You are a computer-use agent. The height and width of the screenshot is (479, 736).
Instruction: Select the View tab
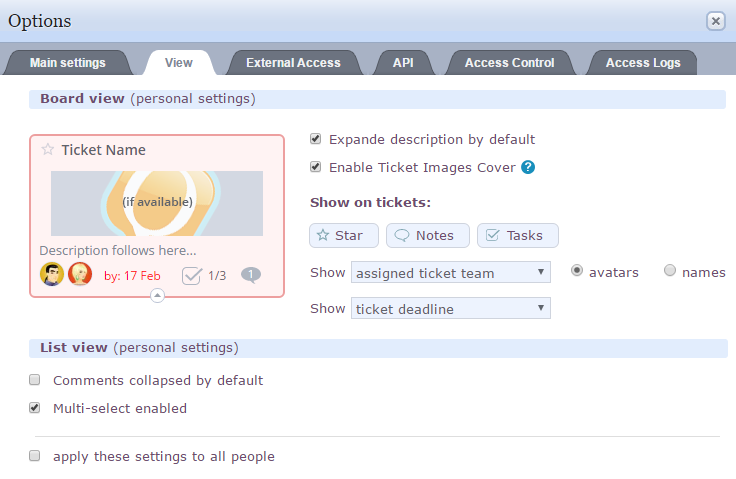tap(179, 62)
